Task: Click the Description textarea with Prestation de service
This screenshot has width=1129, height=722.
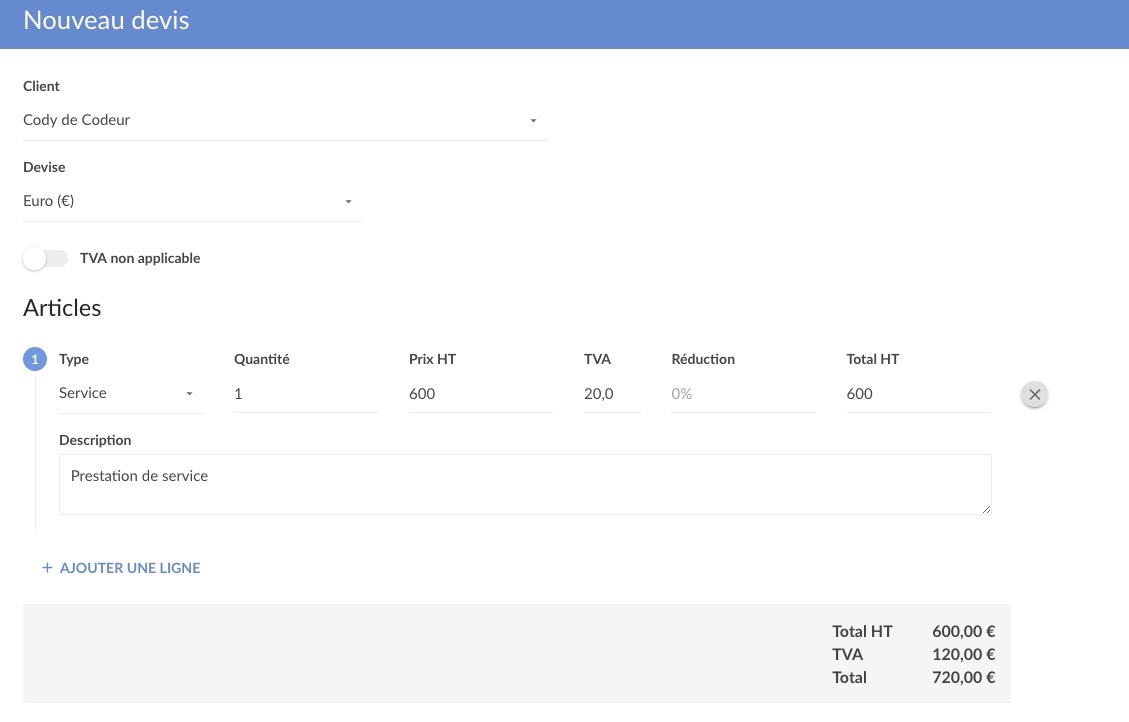Action: (525, 484)
